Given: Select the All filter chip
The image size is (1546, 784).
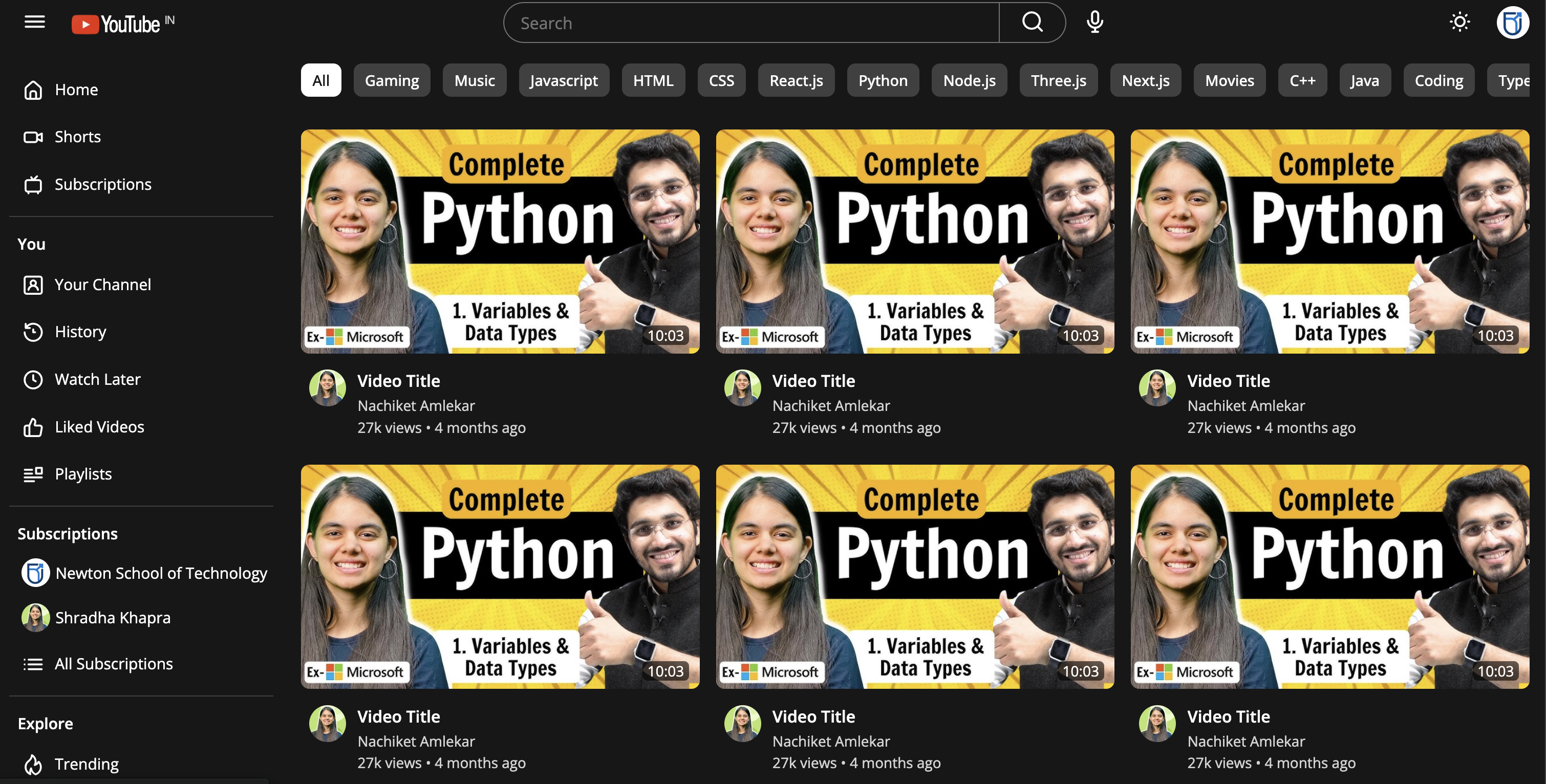Looking at the screenshot, I should pyautogui.click(x=320, y=80).
